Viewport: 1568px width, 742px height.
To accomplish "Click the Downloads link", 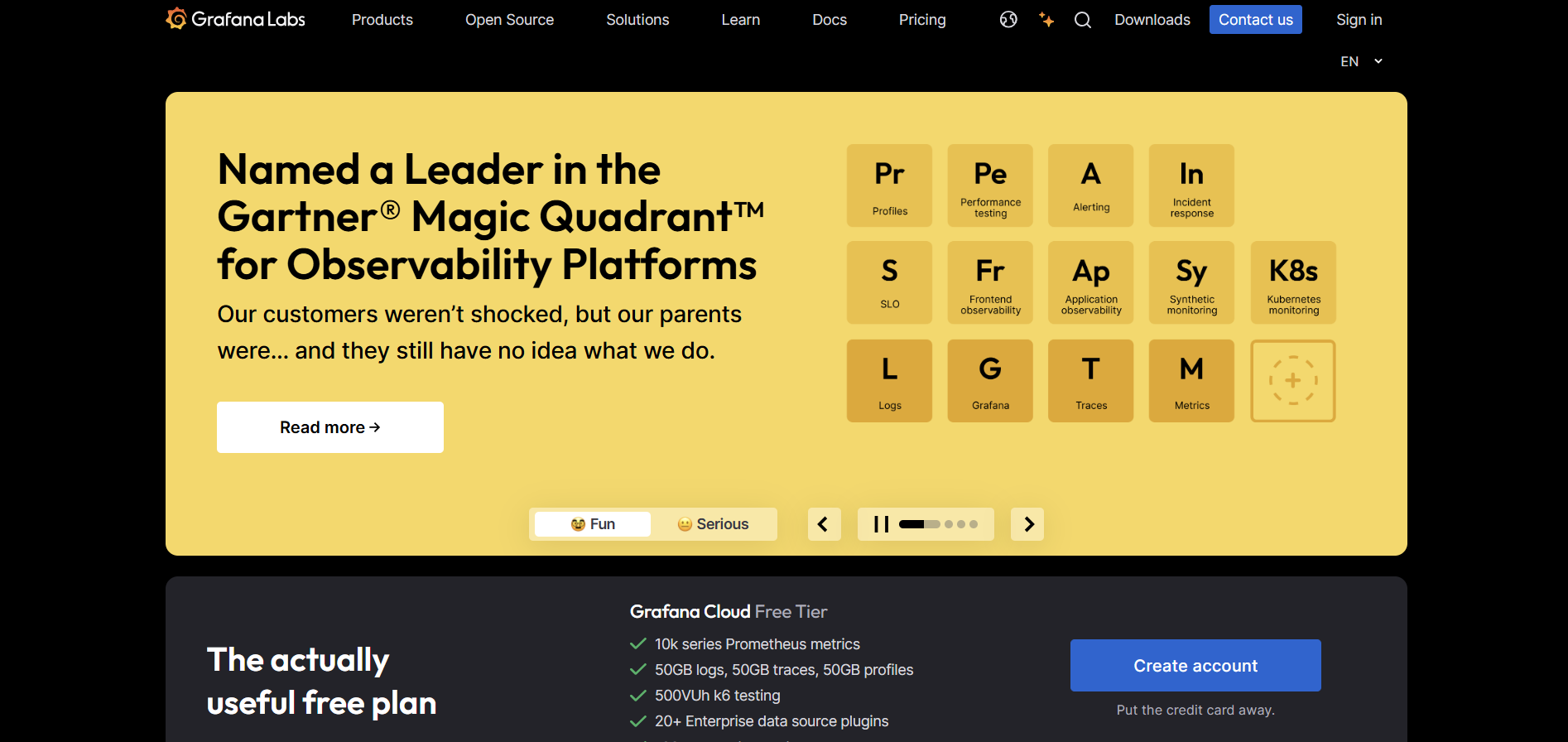I will pos(1152,20).
